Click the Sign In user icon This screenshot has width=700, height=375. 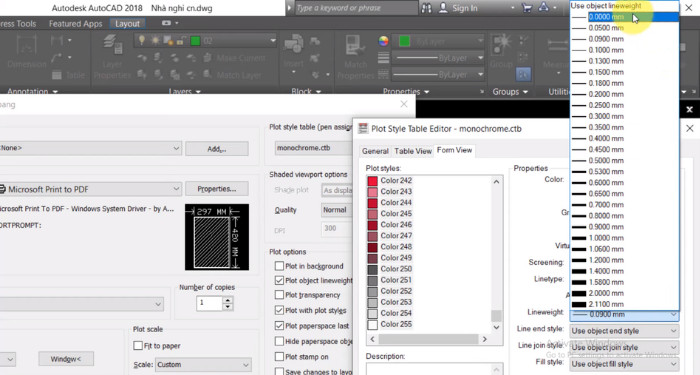[x=443, y=8]
